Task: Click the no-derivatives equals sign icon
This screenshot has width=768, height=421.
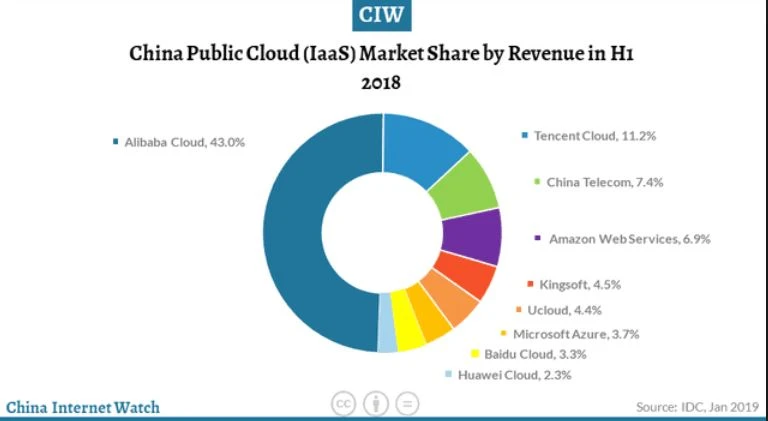Action: pyautogui.click(x=407, y=404)
